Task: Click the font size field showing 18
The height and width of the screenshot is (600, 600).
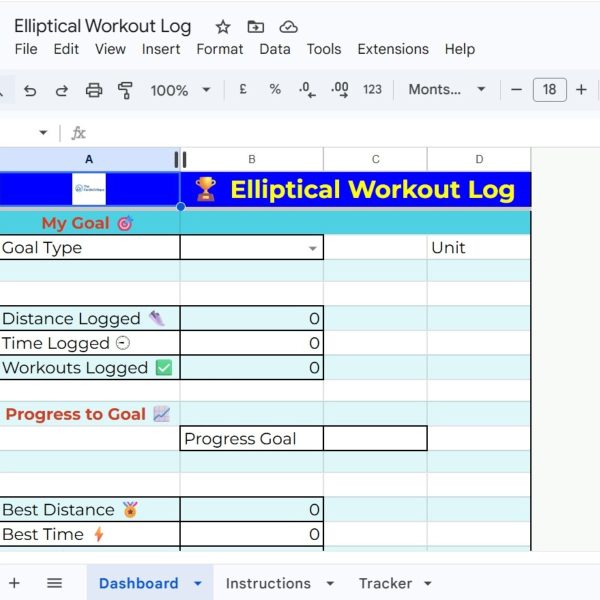Action: point(549,90)
